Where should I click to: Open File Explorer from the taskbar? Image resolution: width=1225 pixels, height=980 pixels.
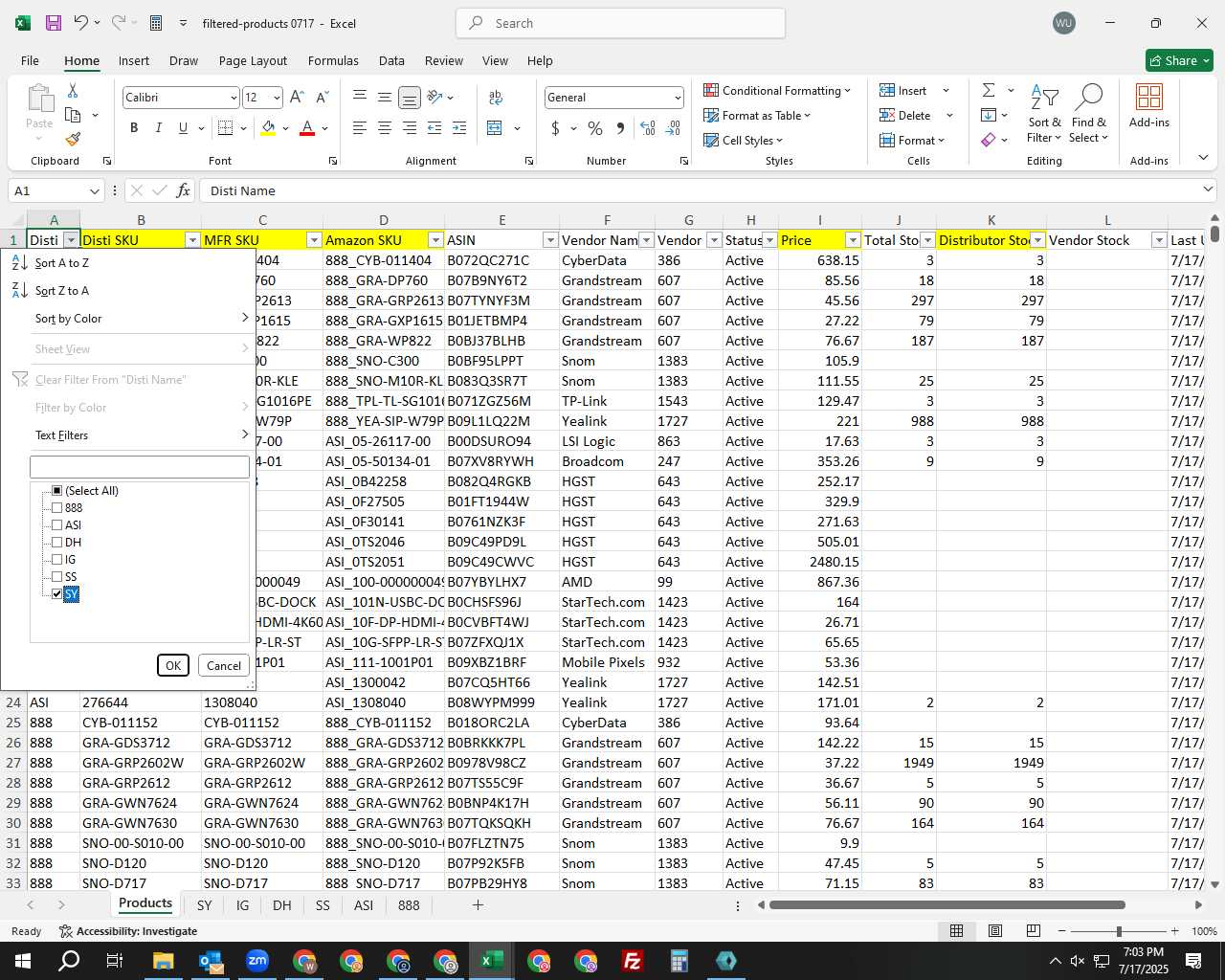pos(163,961)
